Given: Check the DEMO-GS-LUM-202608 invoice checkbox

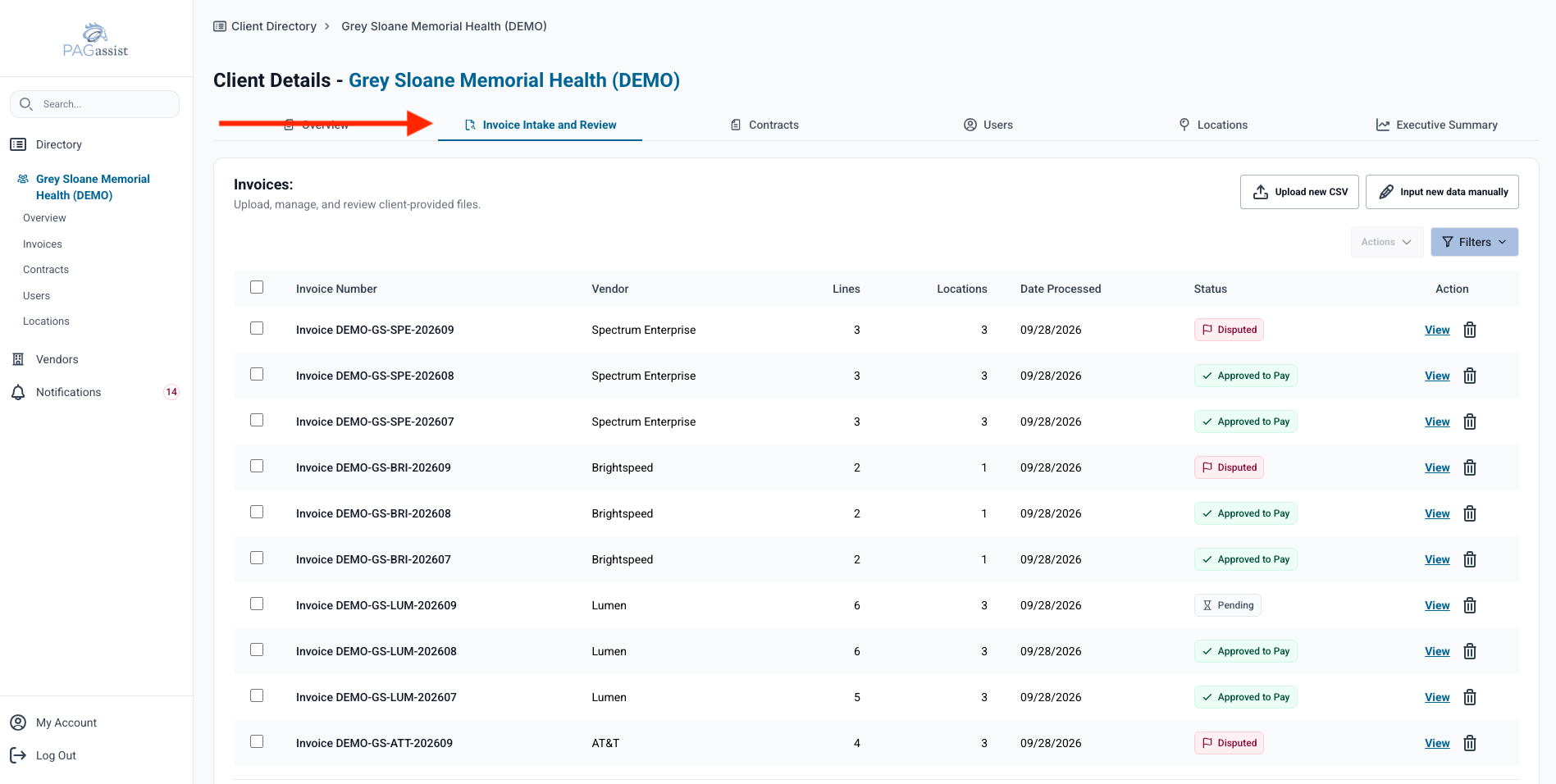Looking at the screenshot, I should (x=257, y=650).
